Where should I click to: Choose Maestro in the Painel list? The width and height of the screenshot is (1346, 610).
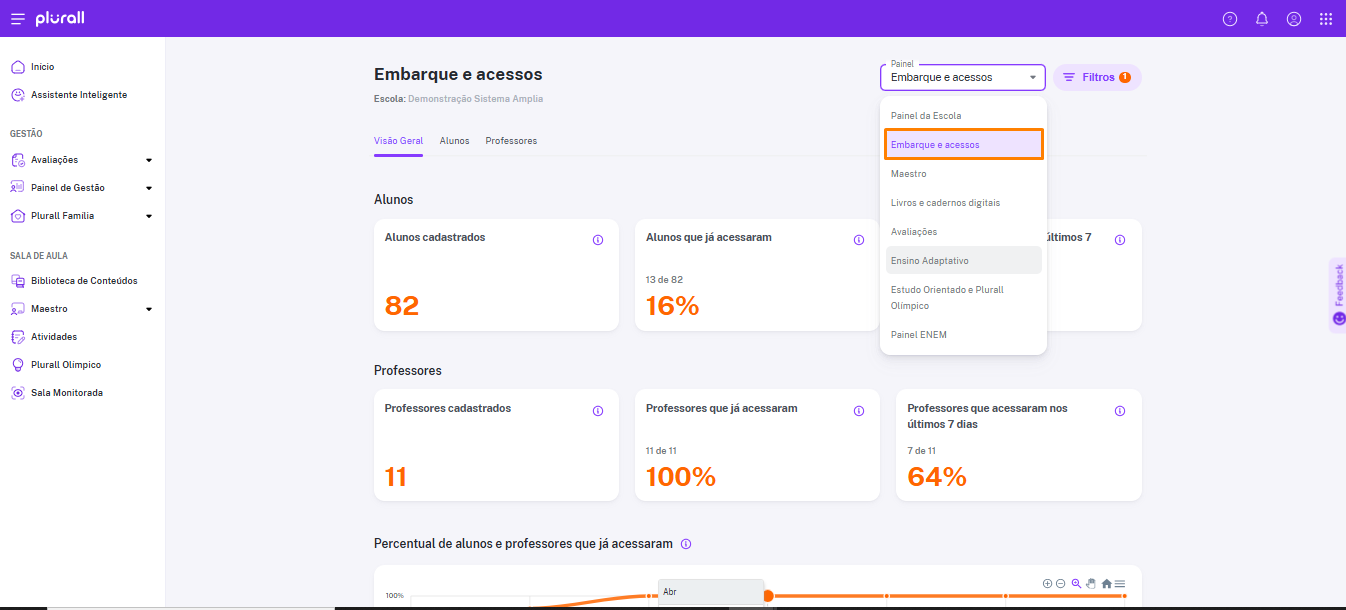[963, 174]
